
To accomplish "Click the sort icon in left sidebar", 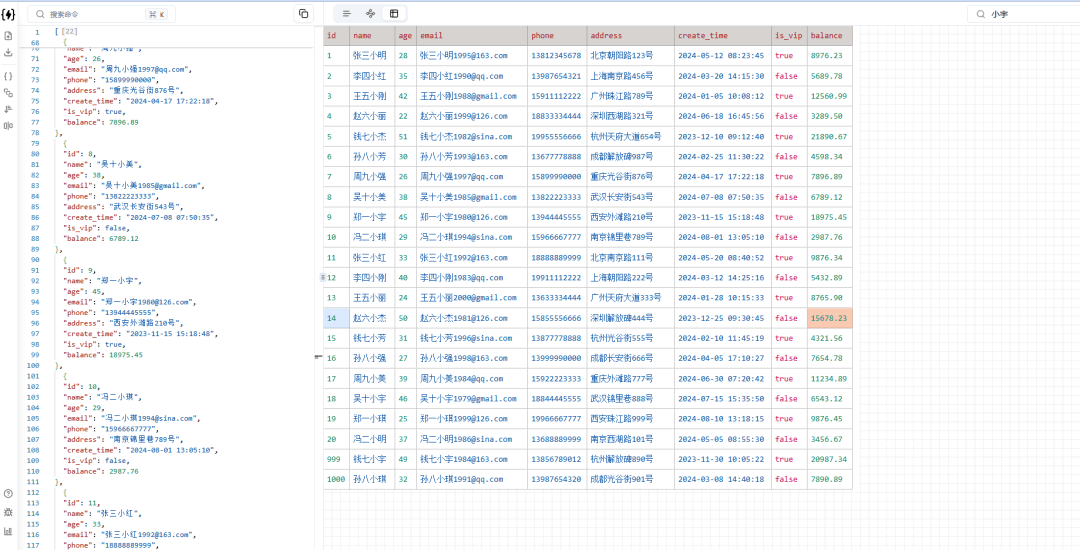I will coord(9,109).
